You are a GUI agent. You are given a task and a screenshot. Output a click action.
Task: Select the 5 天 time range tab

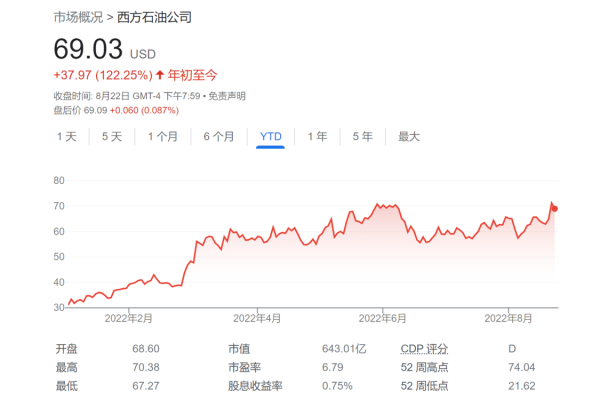click(112, 137)
